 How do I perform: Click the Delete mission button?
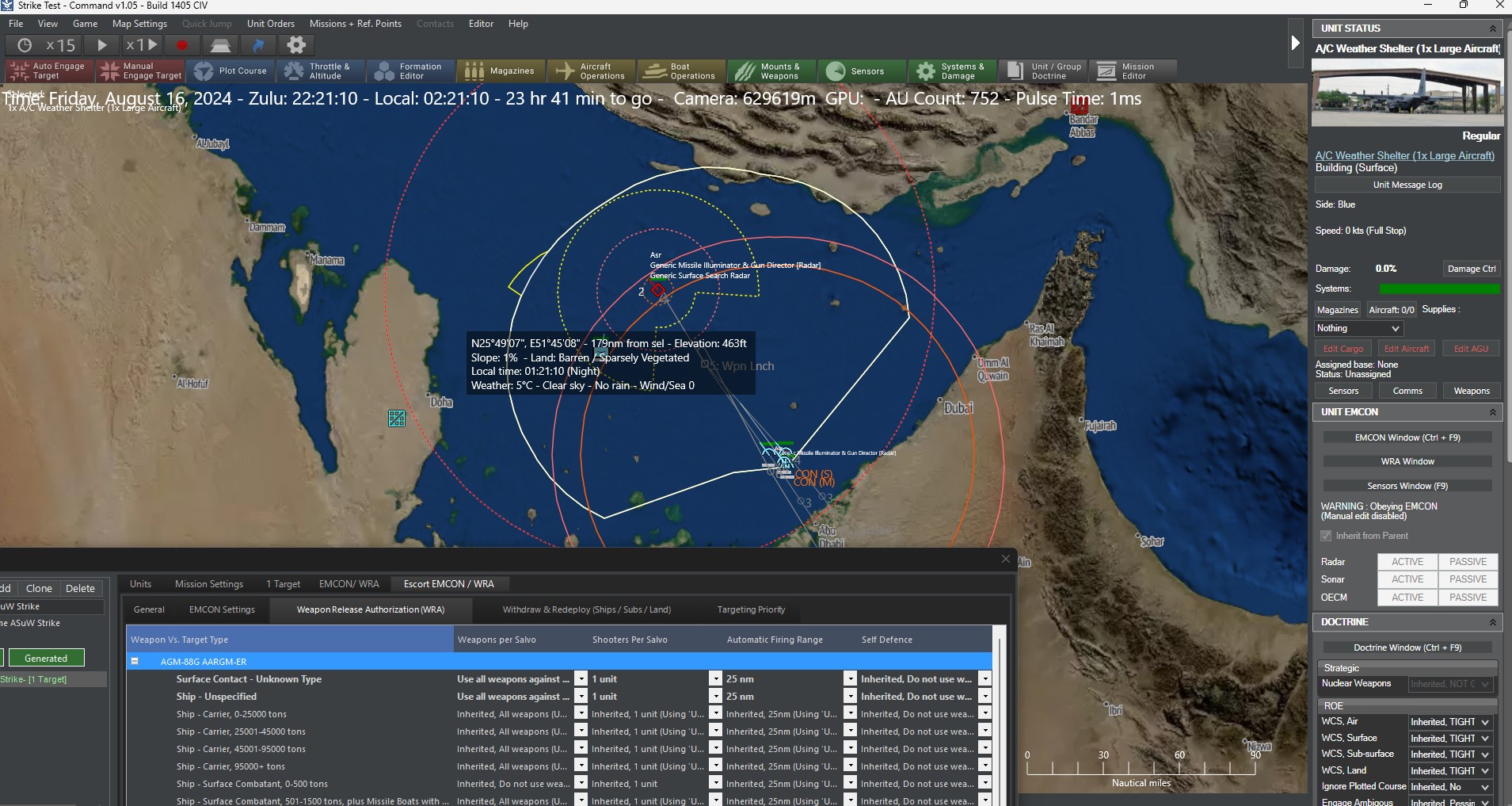[80, 588]
